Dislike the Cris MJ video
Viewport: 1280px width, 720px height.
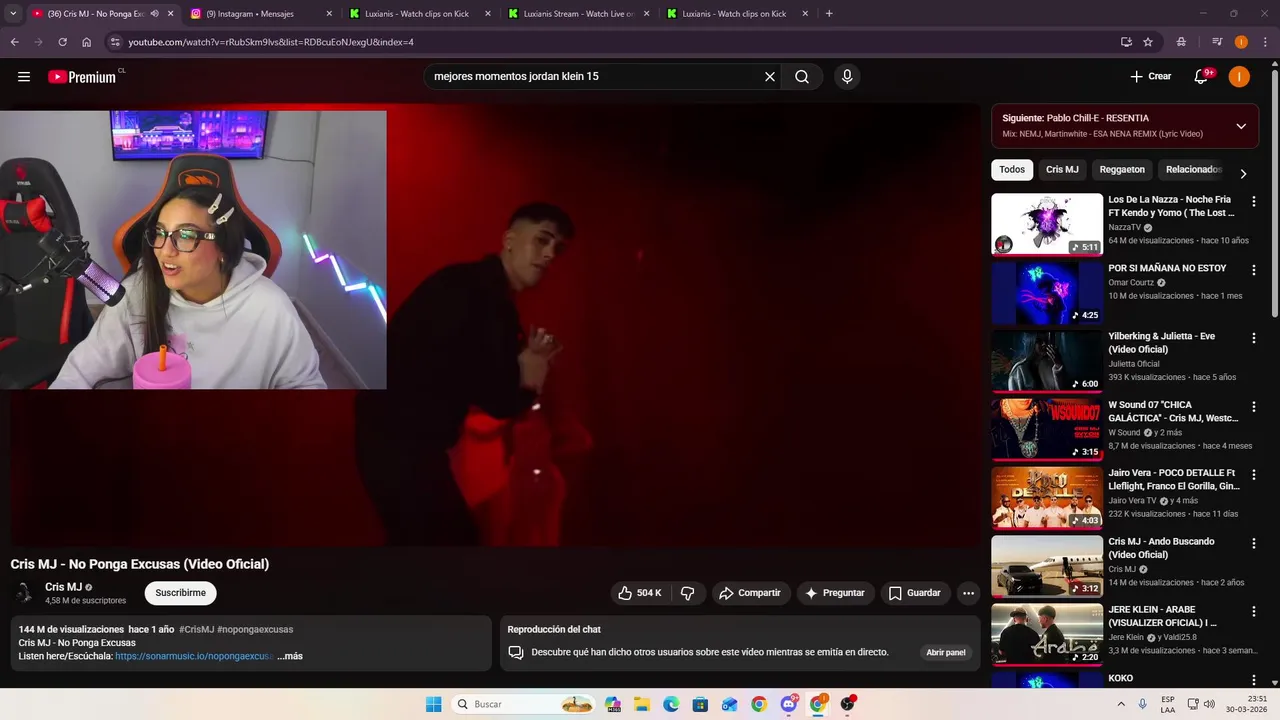[x=688, y=593]
